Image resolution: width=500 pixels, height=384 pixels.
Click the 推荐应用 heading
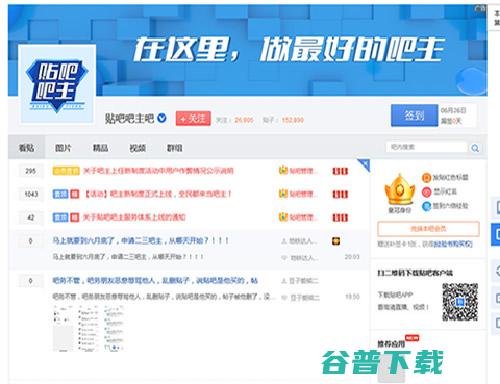pyautogui.click(x=391, y=344)
